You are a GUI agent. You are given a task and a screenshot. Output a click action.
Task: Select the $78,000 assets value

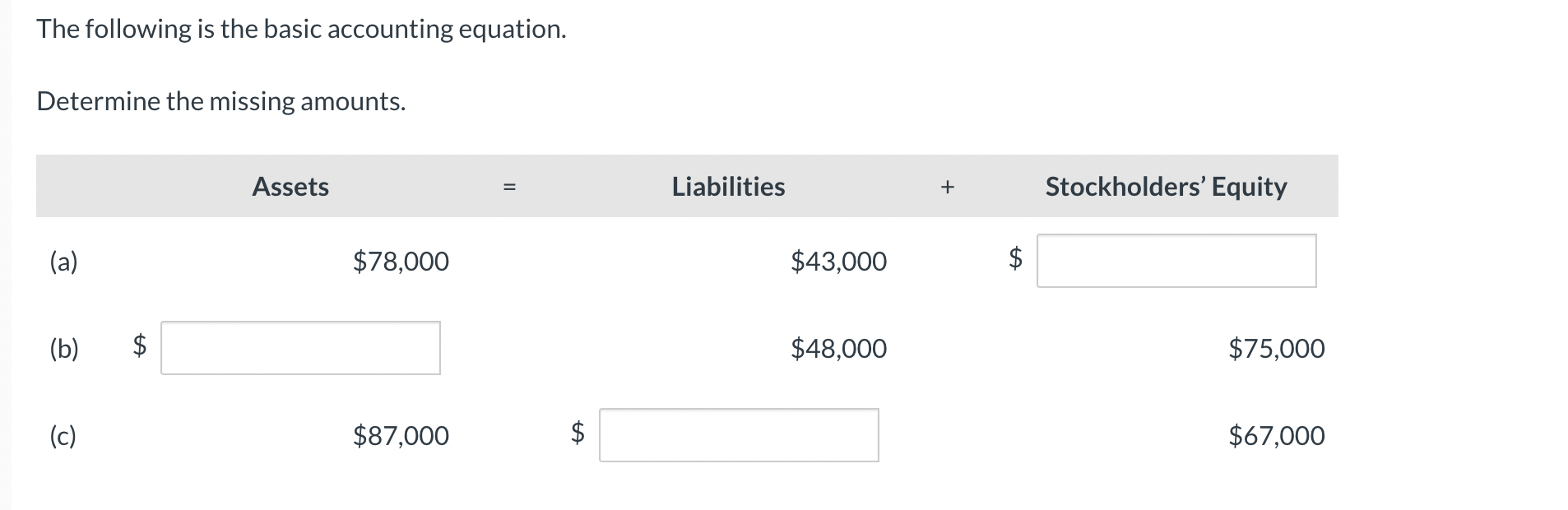[x=401, y=262]
